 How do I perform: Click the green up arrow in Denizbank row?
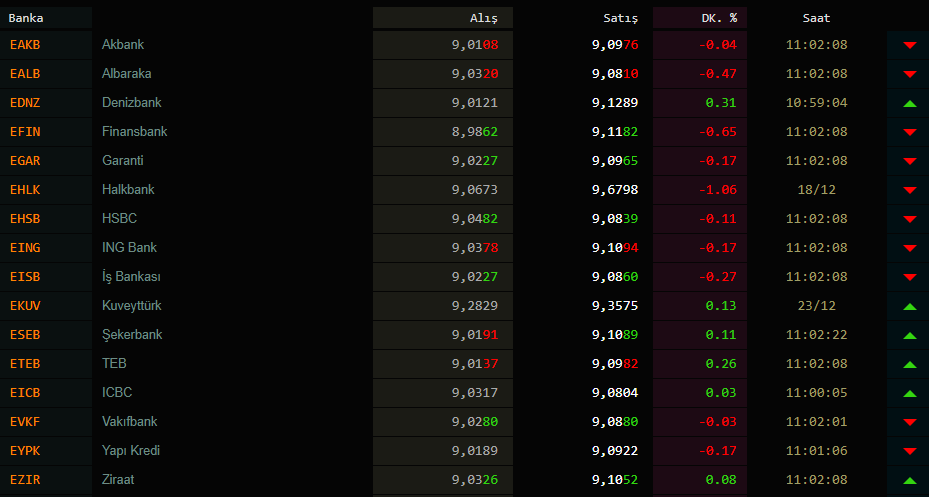click(909, 103)
